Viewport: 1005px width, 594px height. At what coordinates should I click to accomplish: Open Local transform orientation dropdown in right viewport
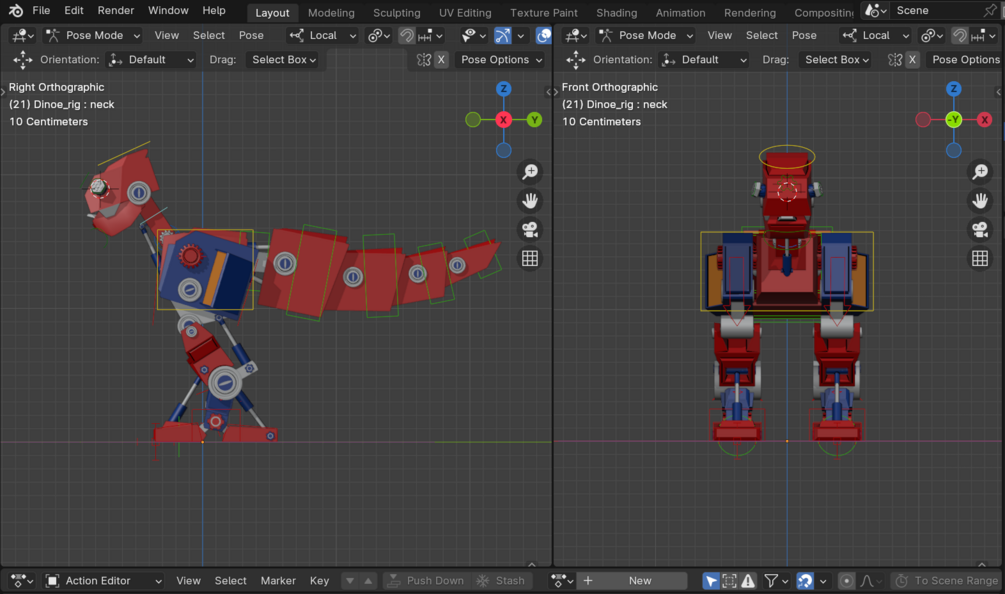876,35
